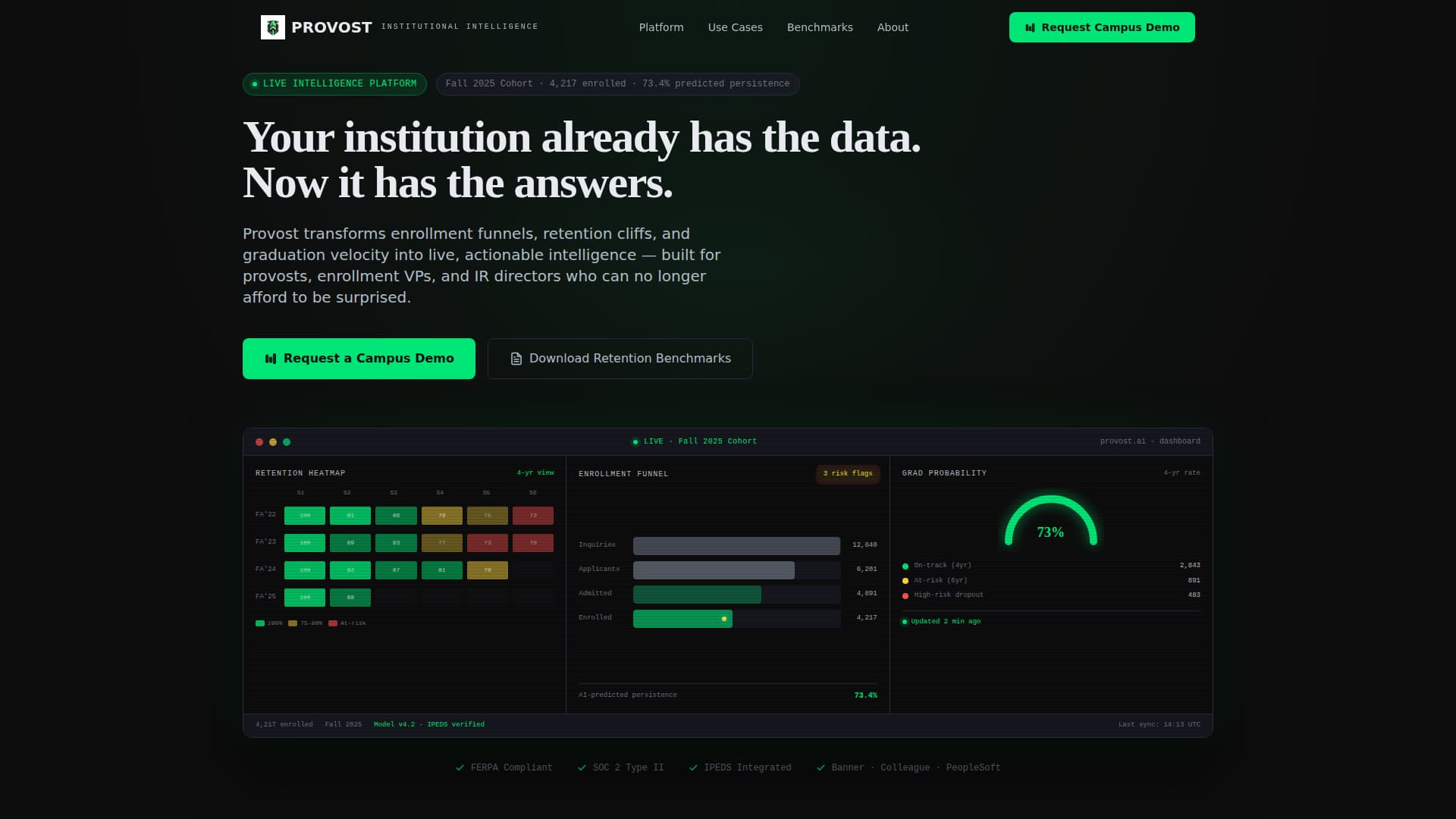Click the Fall 2025 Cohort stats pill

click(617, 84)
